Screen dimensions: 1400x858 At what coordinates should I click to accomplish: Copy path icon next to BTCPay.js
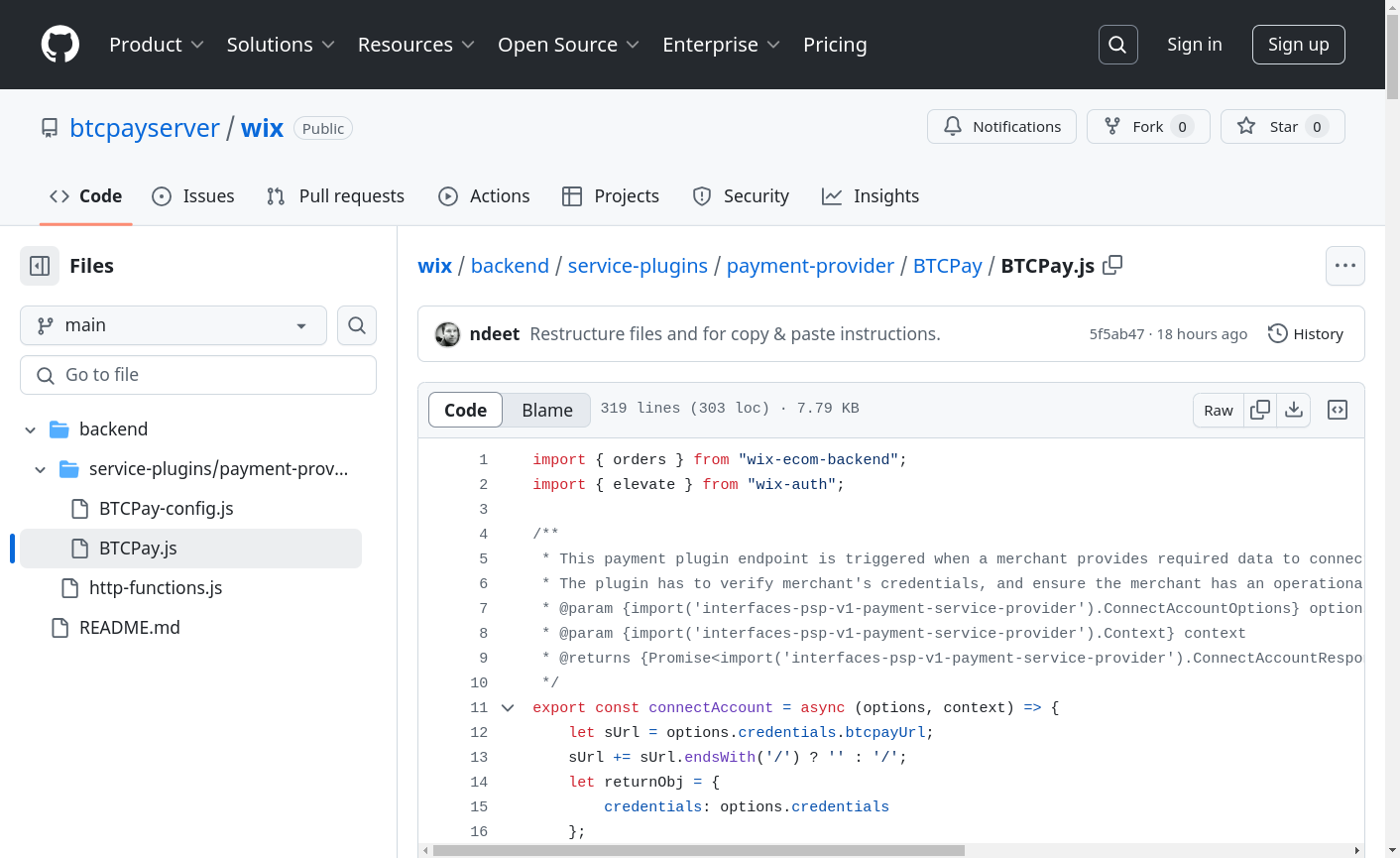click(1112, 265)
